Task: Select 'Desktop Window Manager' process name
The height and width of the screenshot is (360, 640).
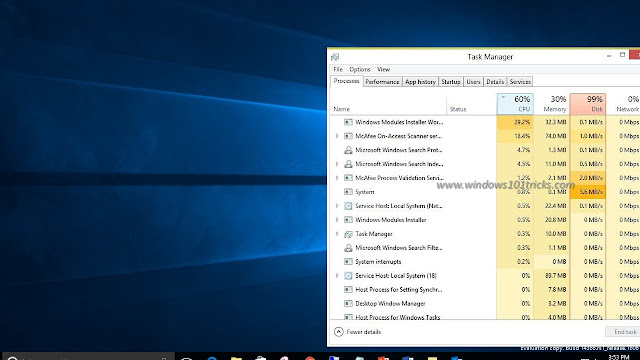Action: 390,303
